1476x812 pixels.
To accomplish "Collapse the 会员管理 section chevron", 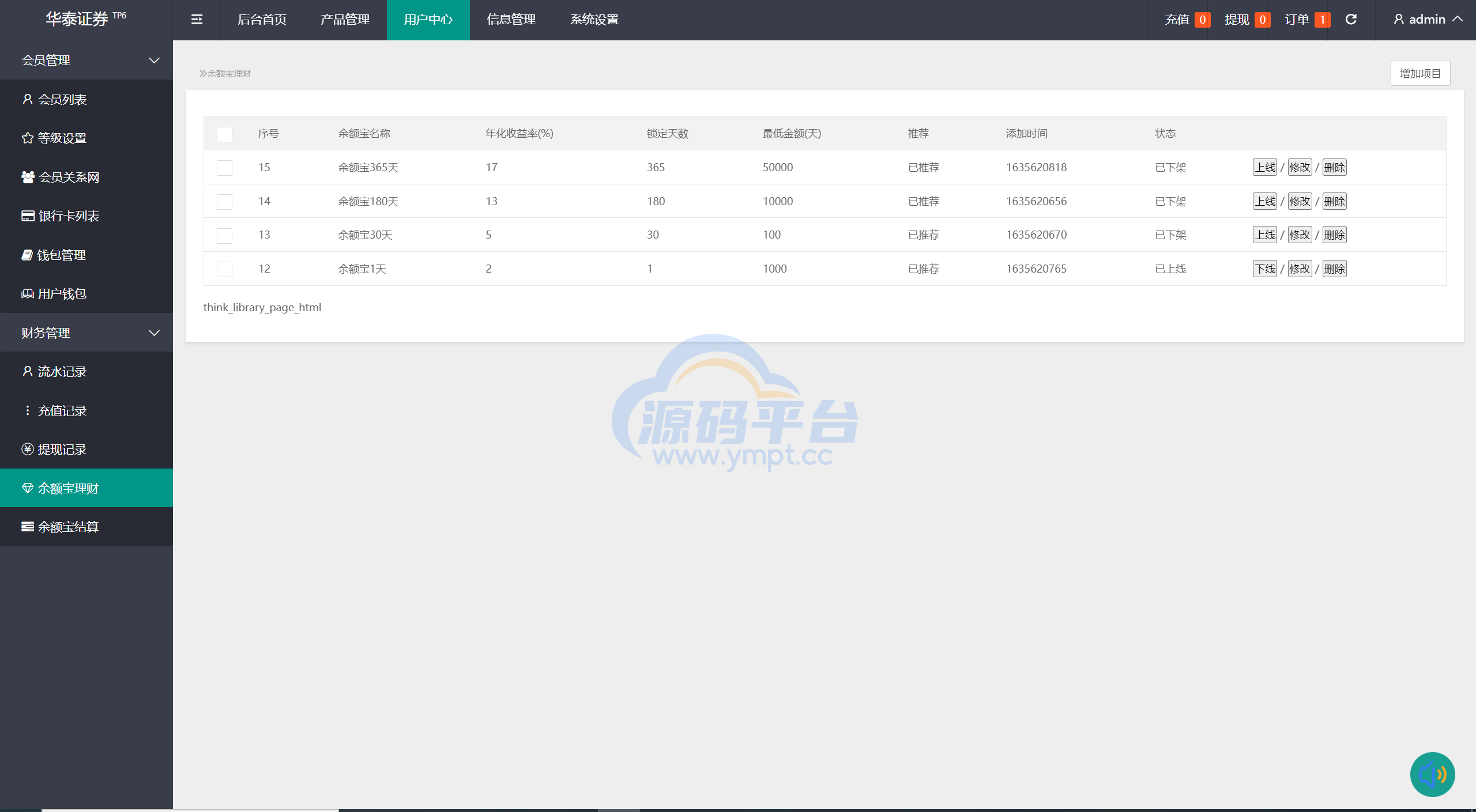I will point(154,60).
